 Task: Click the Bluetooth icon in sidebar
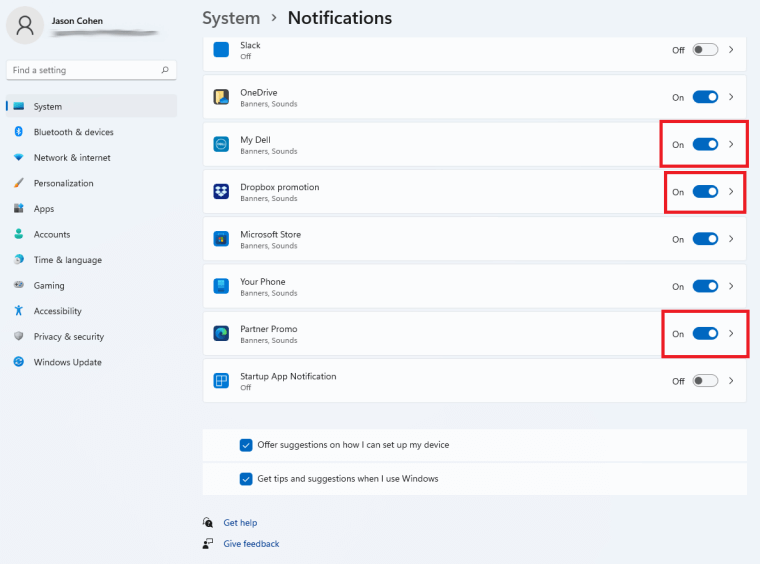point(18,132)
